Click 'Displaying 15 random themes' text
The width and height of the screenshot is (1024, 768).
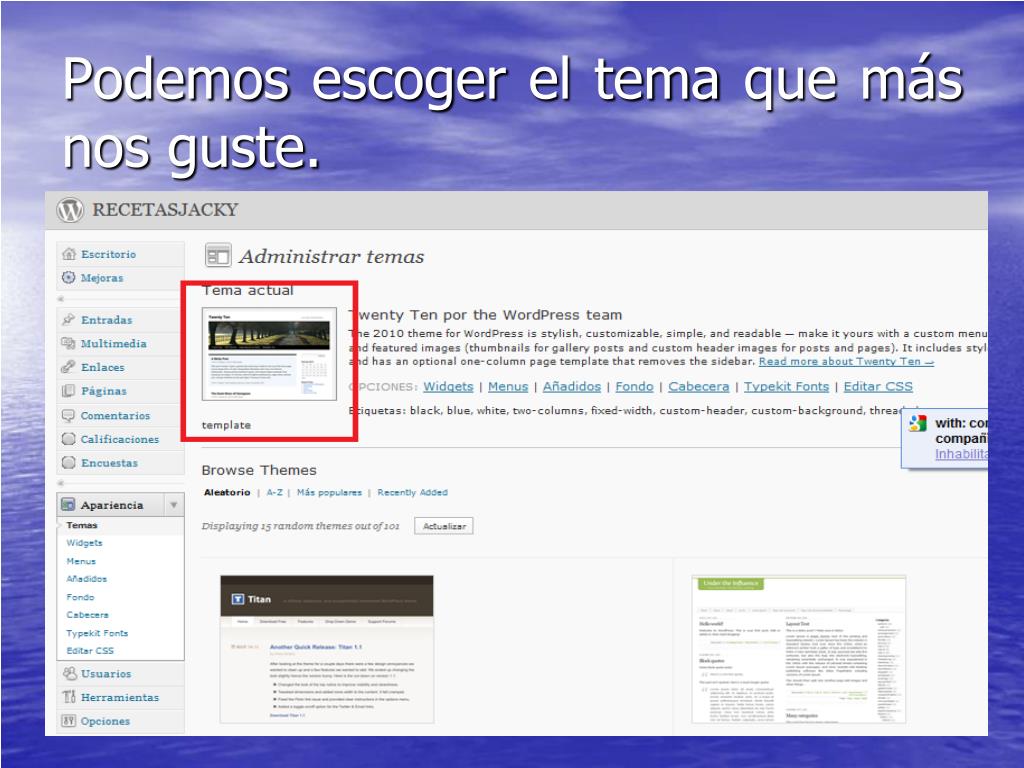(300, 526)
